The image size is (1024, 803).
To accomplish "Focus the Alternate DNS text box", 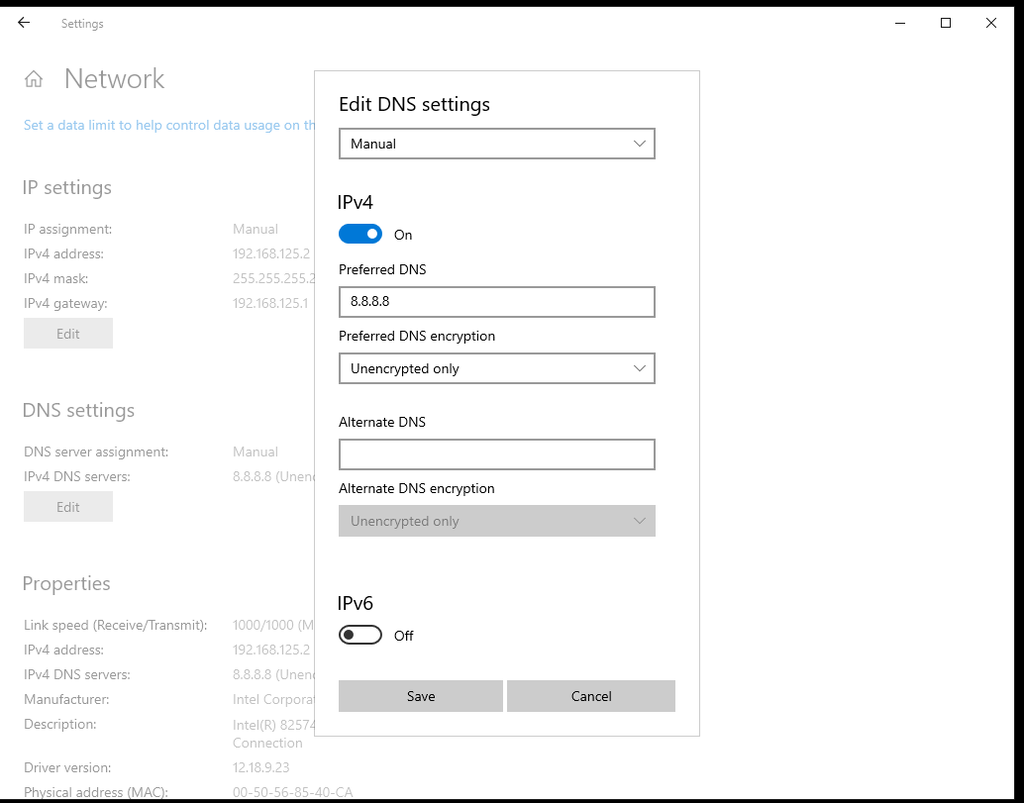I will 496,454.
